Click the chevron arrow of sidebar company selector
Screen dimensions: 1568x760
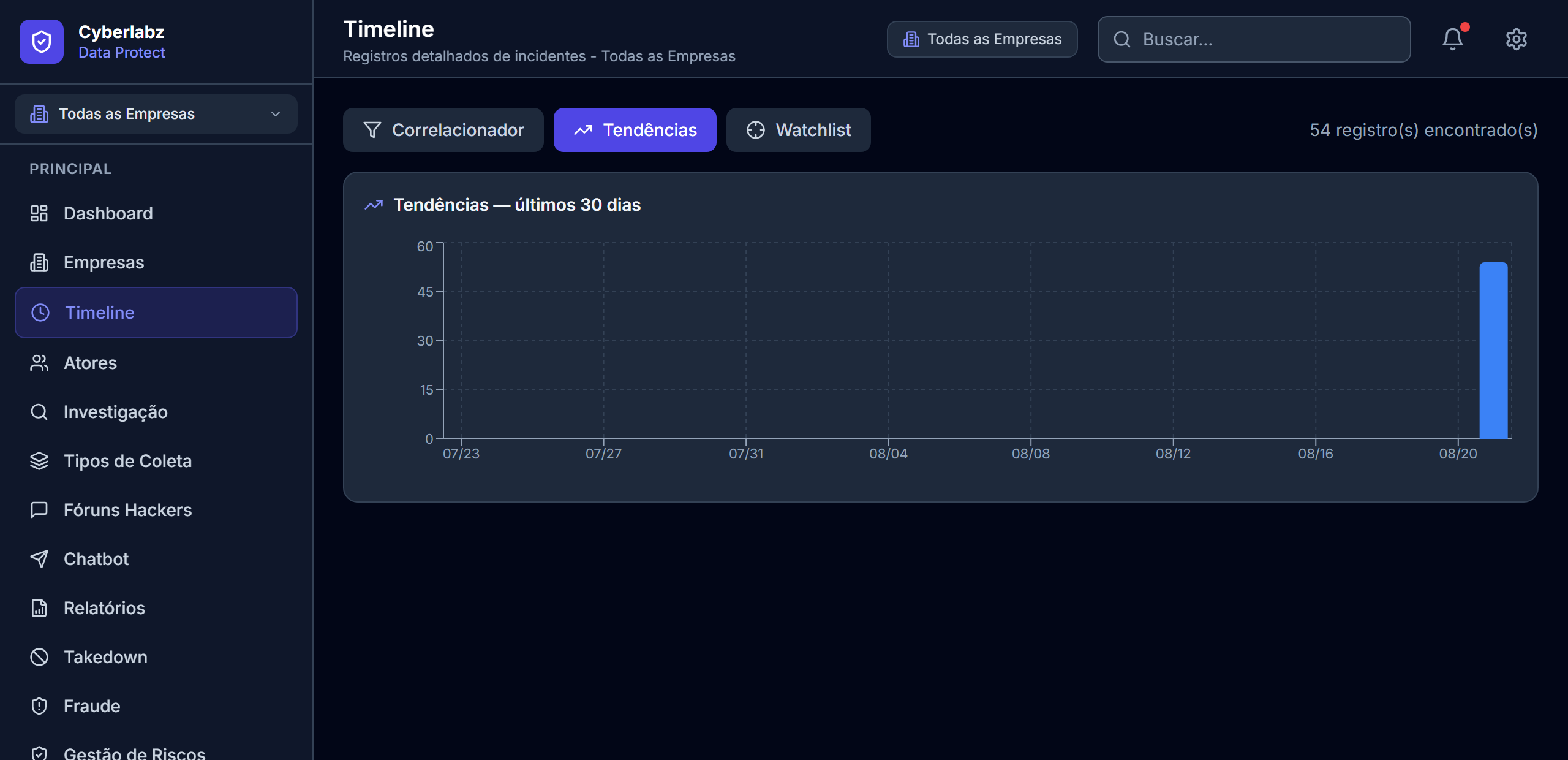click(276, 114)
